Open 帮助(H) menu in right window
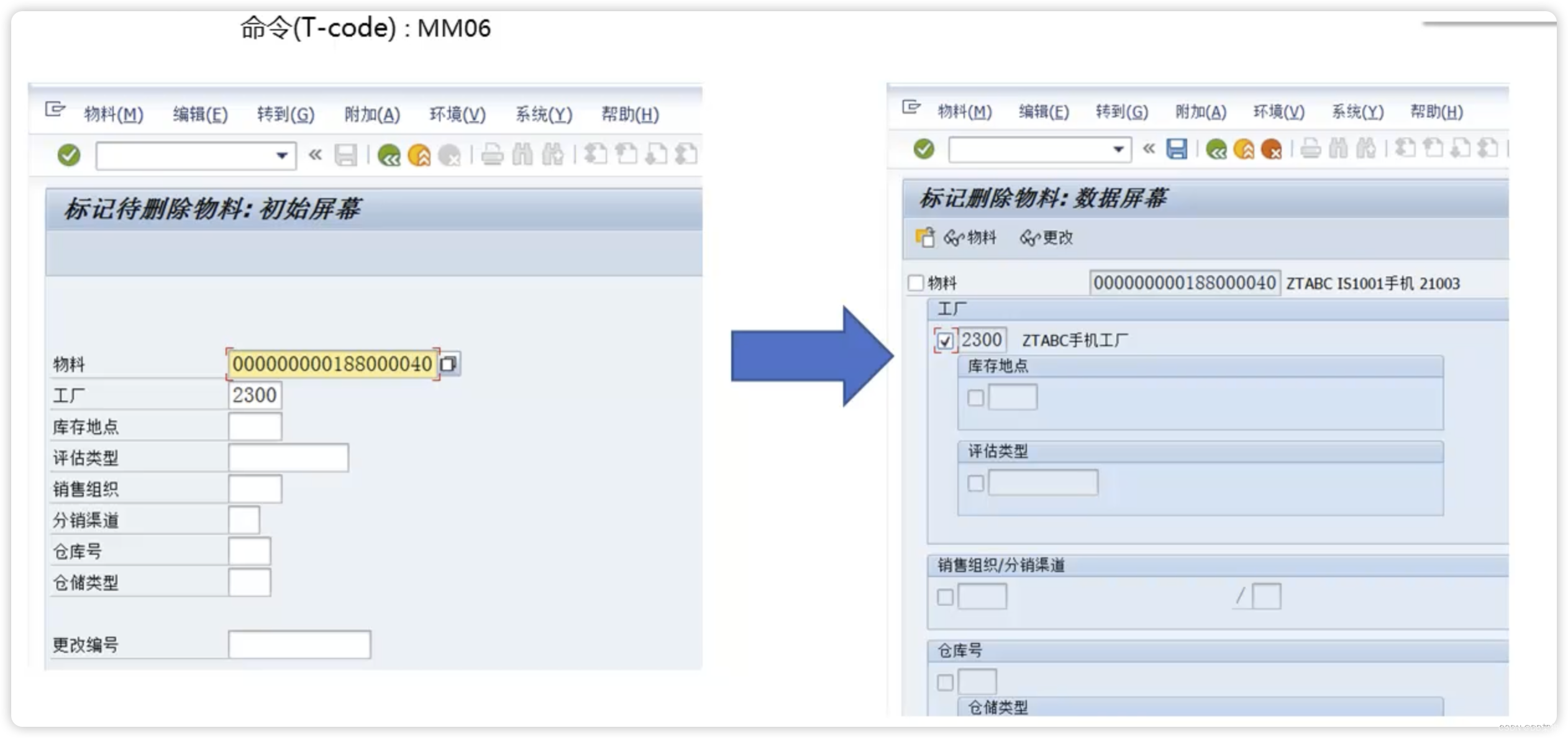The image size is (1568, 738). coord(1436,112)
